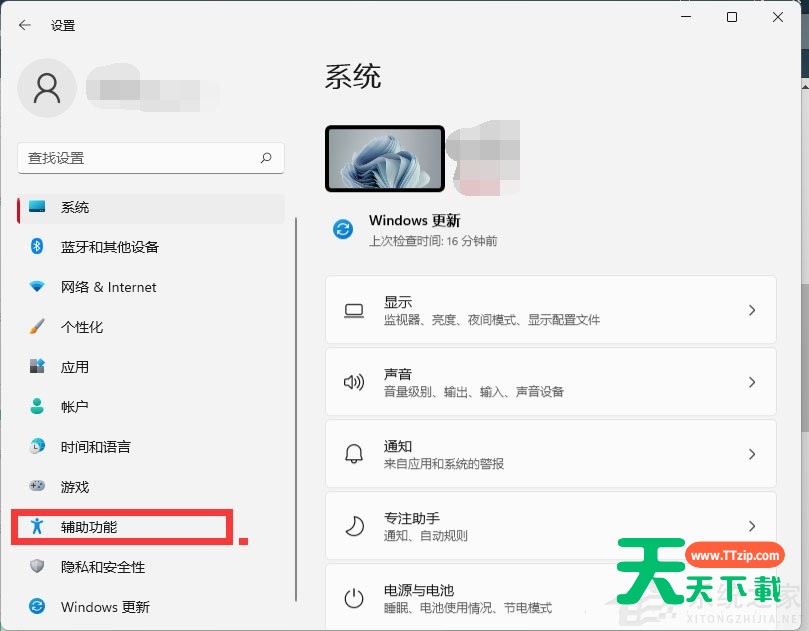Open the 个性化 category

pyautogui.click(x=151, y=327)
